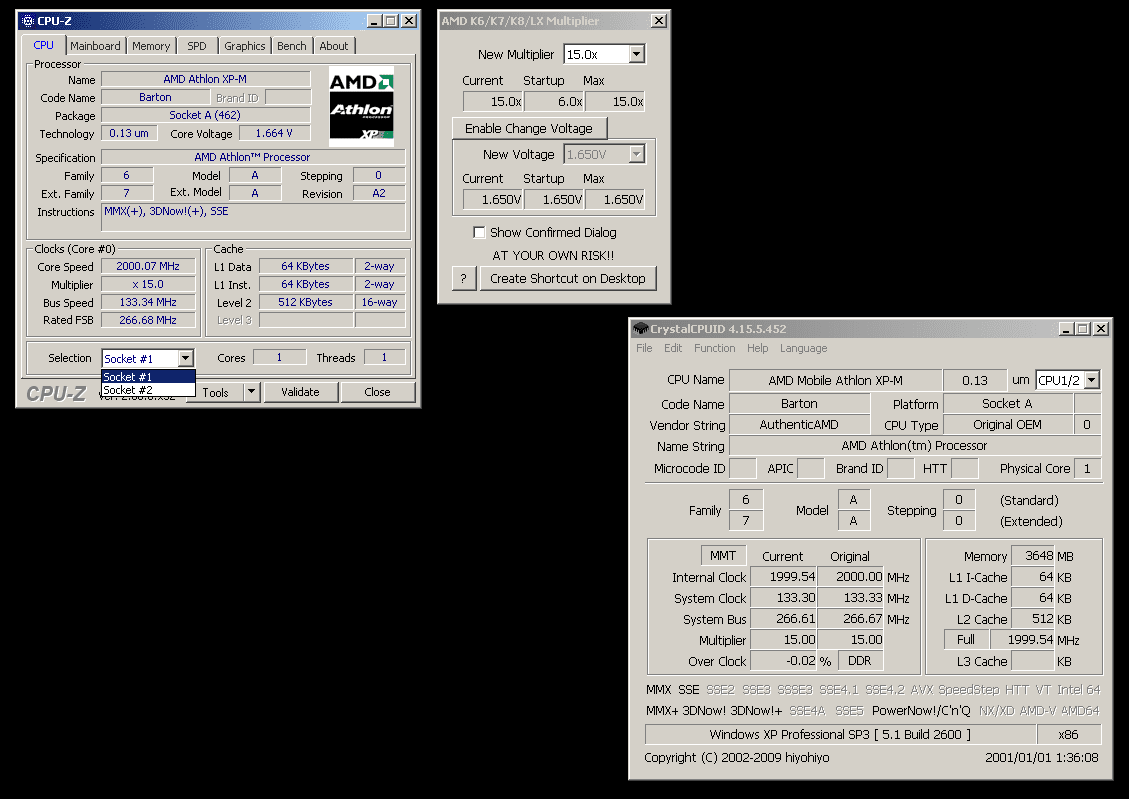Image resolution: width=1129 pixels, height=799 pixels.
Task: Click the Instructions MMX(+), 3DNow!(+), SSE field
Action: (x=253, y=217)
